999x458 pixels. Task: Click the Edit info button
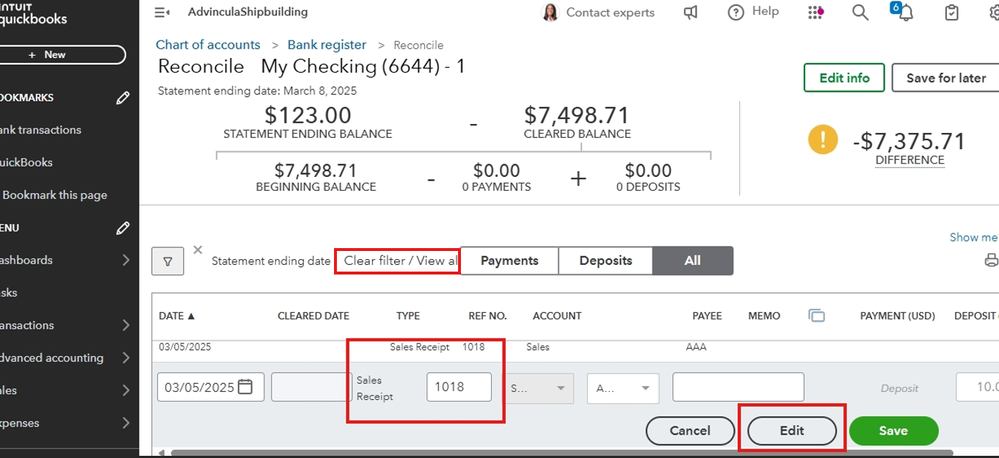coord(844,78)
